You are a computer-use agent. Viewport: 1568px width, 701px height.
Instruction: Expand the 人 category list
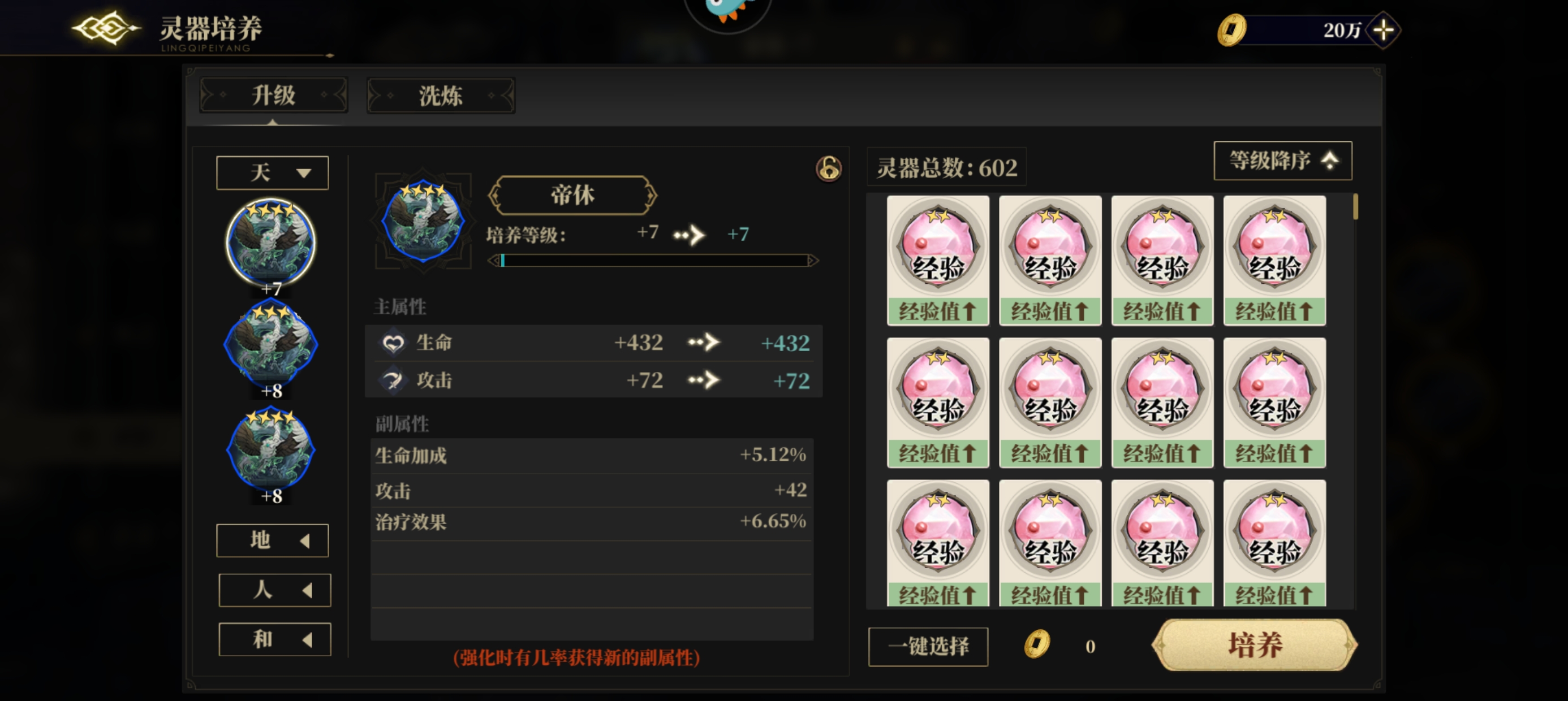(x=274, y=590)
